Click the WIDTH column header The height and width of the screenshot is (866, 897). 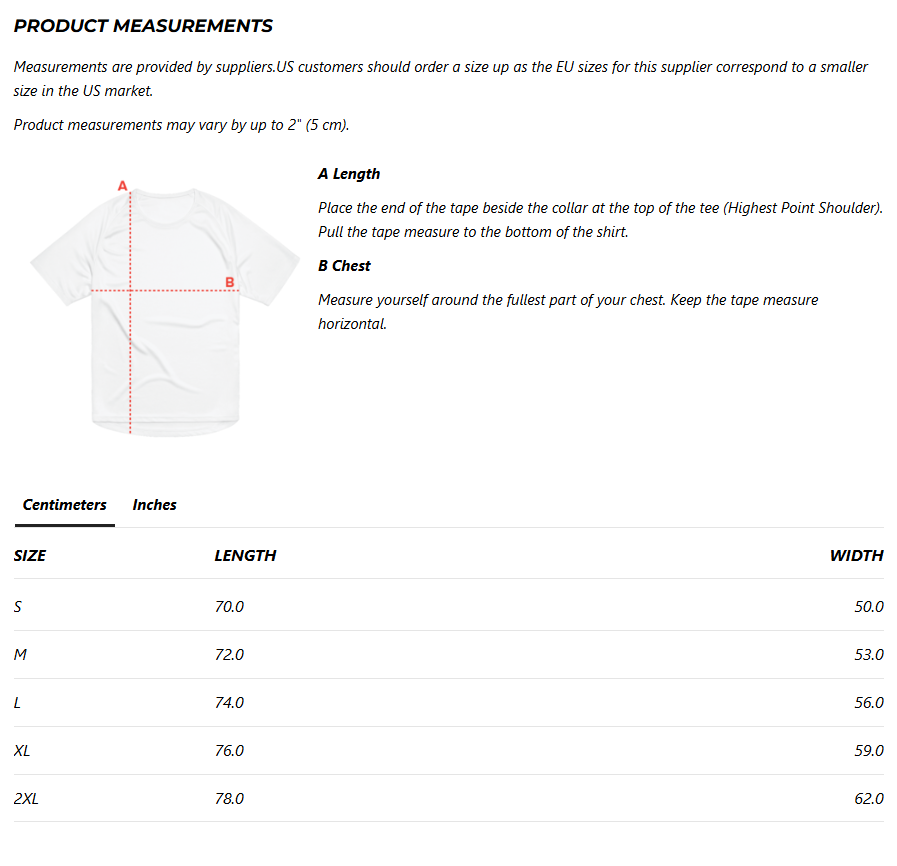pos(856,555)
